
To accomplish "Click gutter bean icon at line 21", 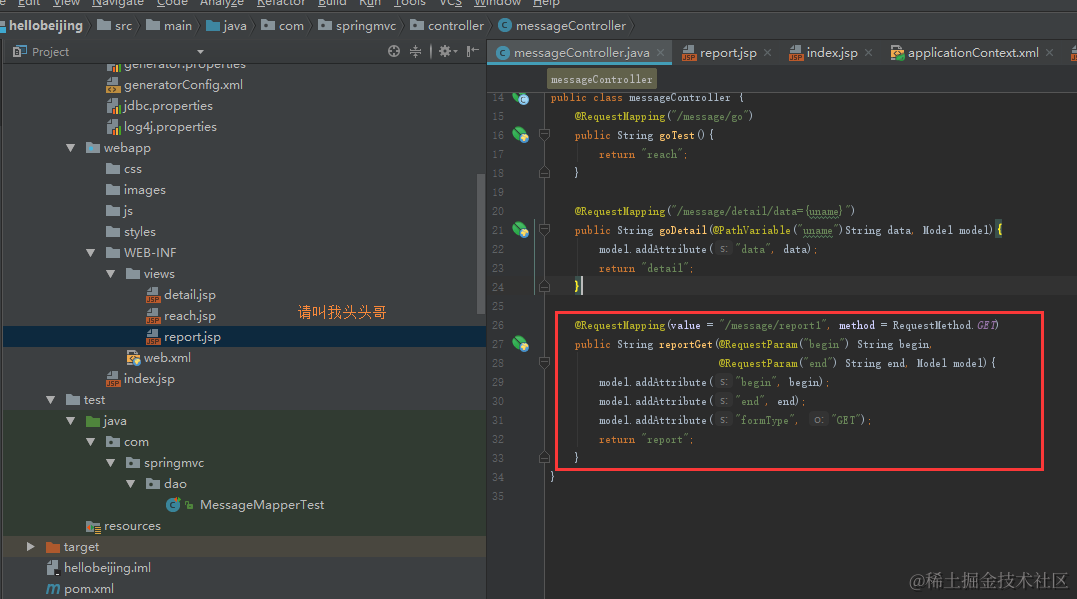I will coord(520,229).
